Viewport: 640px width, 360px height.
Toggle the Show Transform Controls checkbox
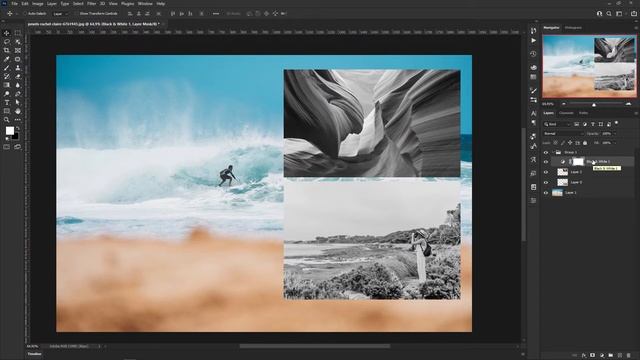(77, 13)
